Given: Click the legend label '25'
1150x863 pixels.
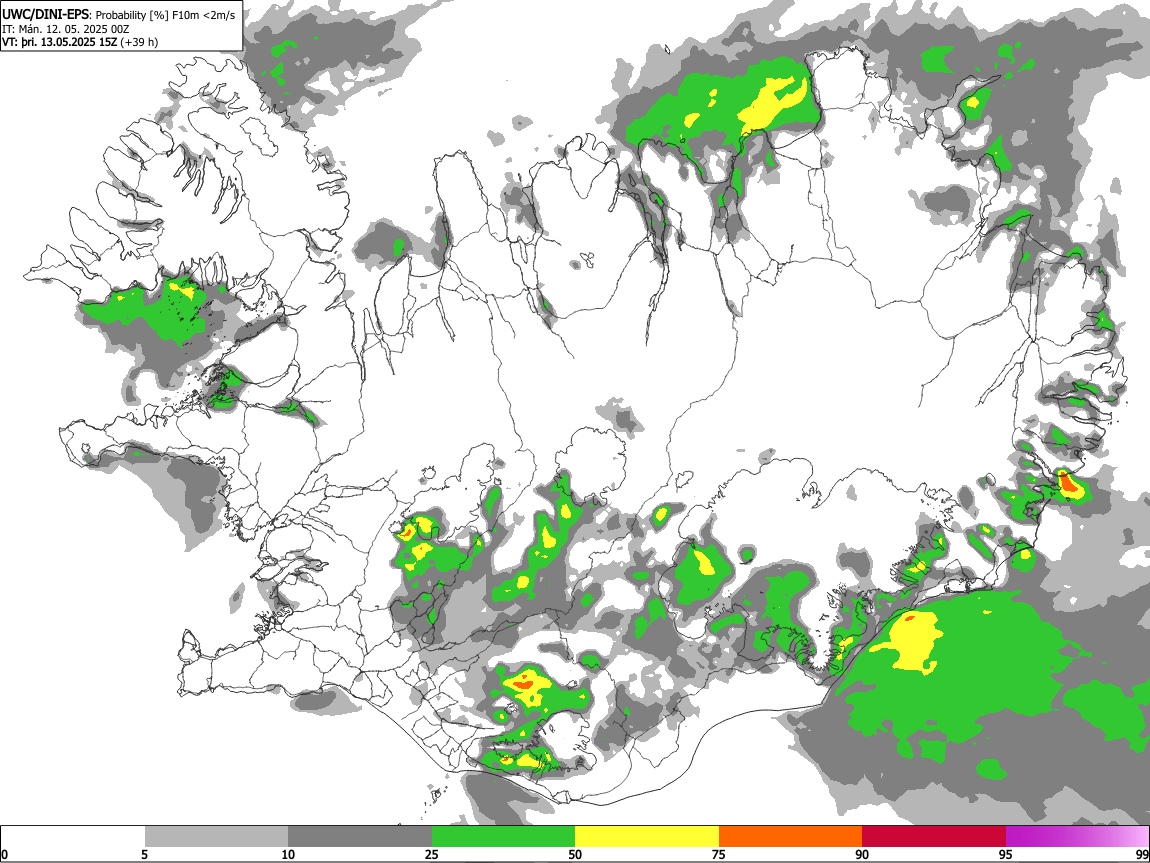Looking at the screenshot, I should pos(432,854).
